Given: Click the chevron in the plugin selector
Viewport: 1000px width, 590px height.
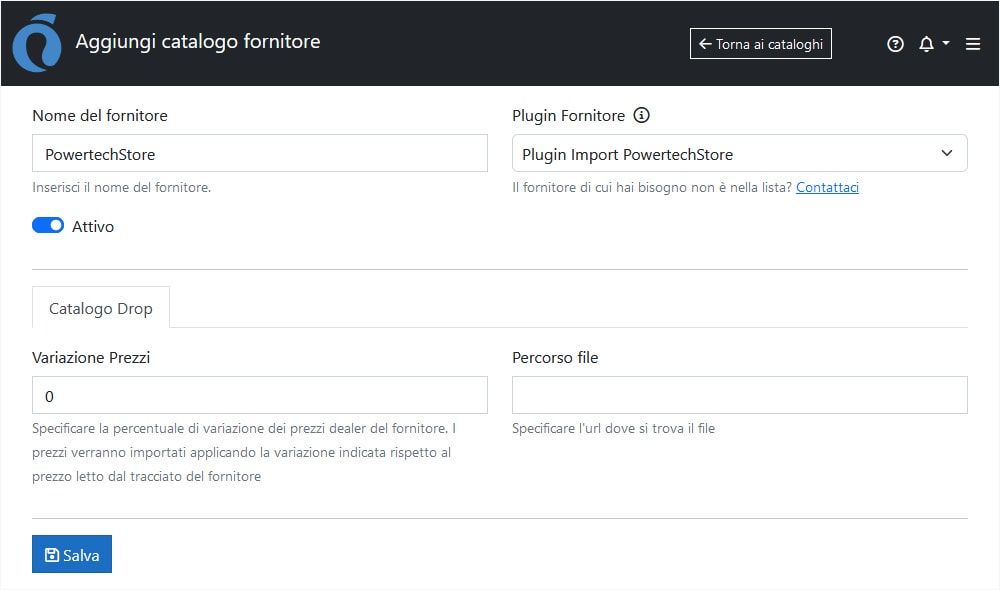Looking at the screenshot, I should pos(947,153).
